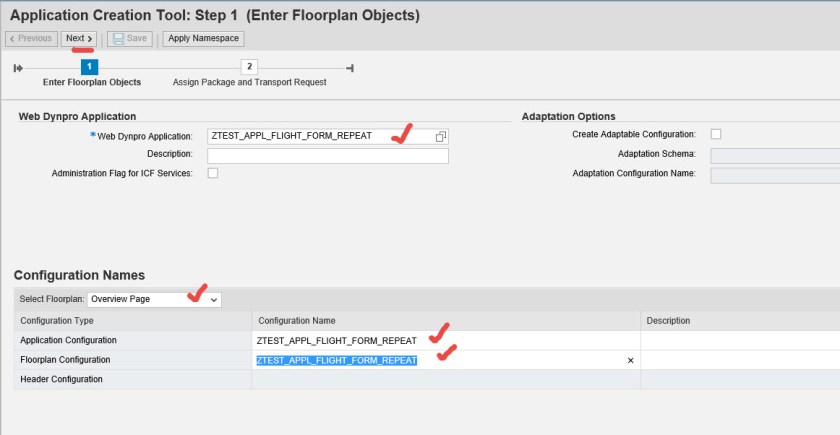Click the Configuration Type column header
Screen dimensions: 840x435
click(x=133, y=320)
